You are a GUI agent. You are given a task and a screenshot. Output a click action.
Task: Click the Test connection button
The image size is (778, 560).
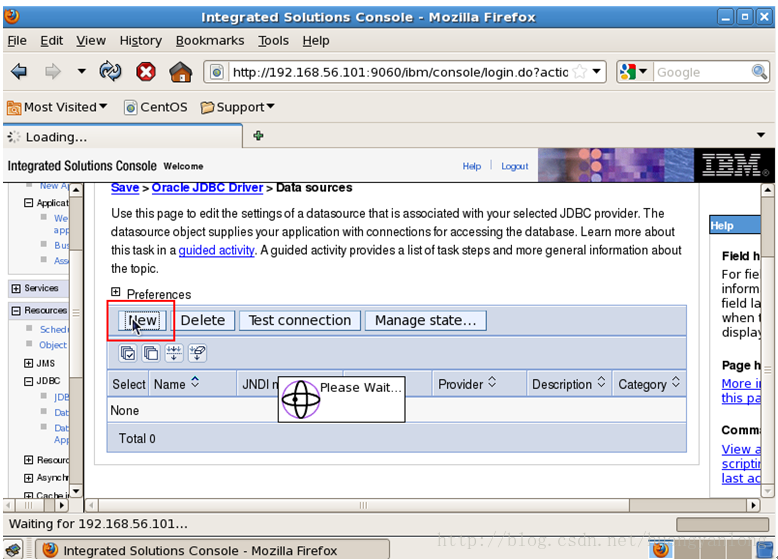300,320
